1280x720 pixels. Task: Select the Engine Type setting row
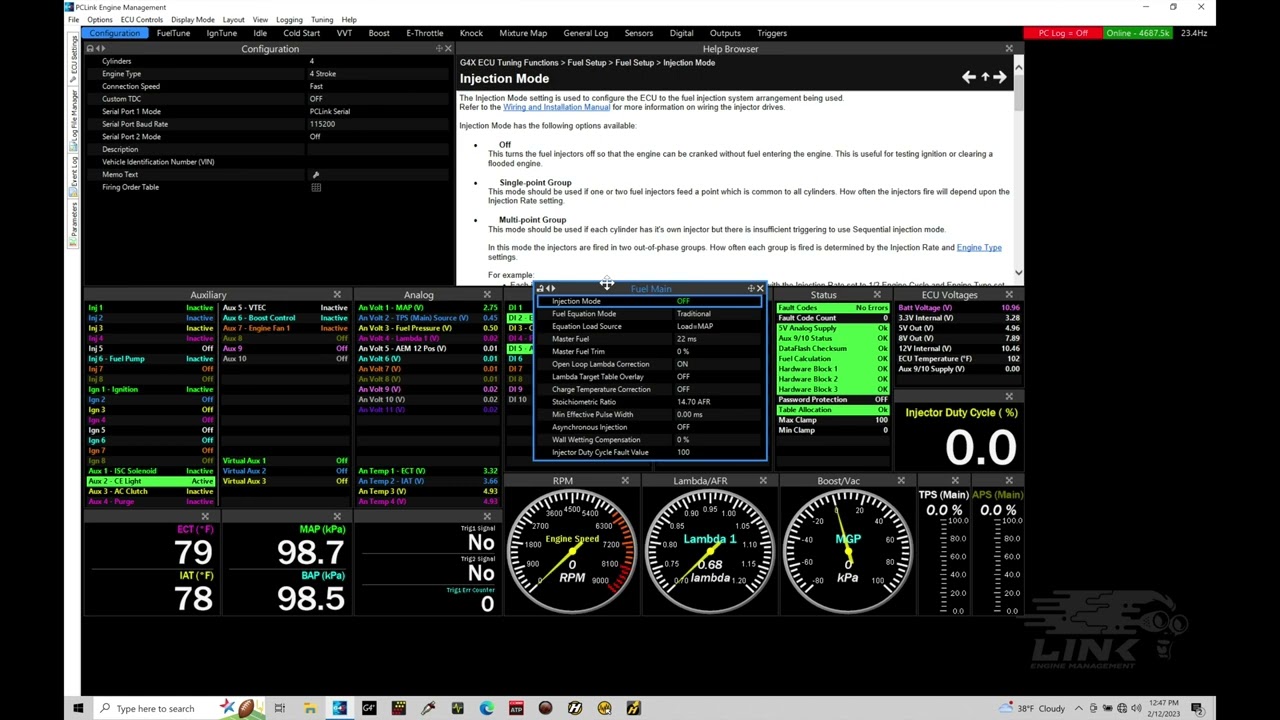coord(268,74)
